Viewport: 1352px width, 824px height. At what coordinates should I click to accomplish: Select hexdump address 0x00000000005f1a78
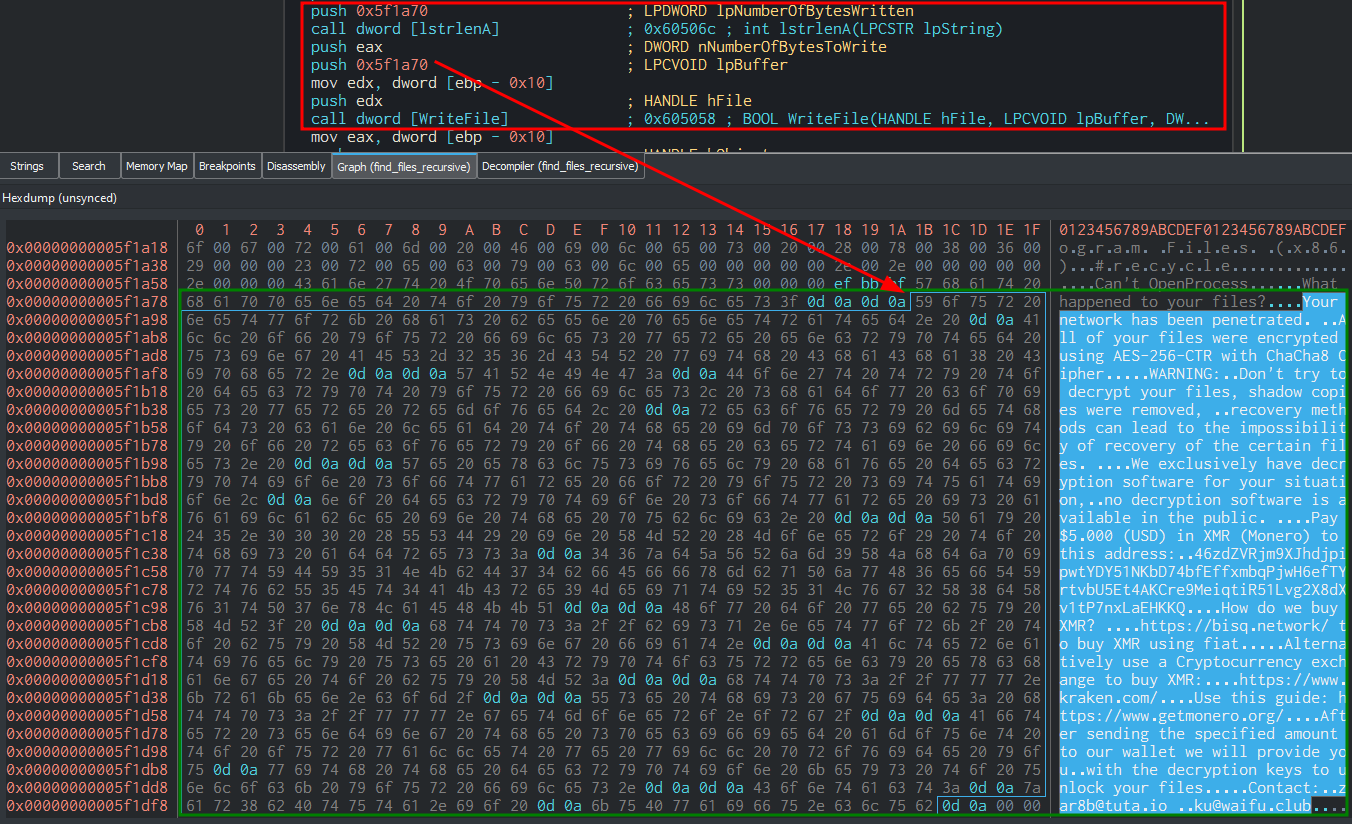click(87, 302)
